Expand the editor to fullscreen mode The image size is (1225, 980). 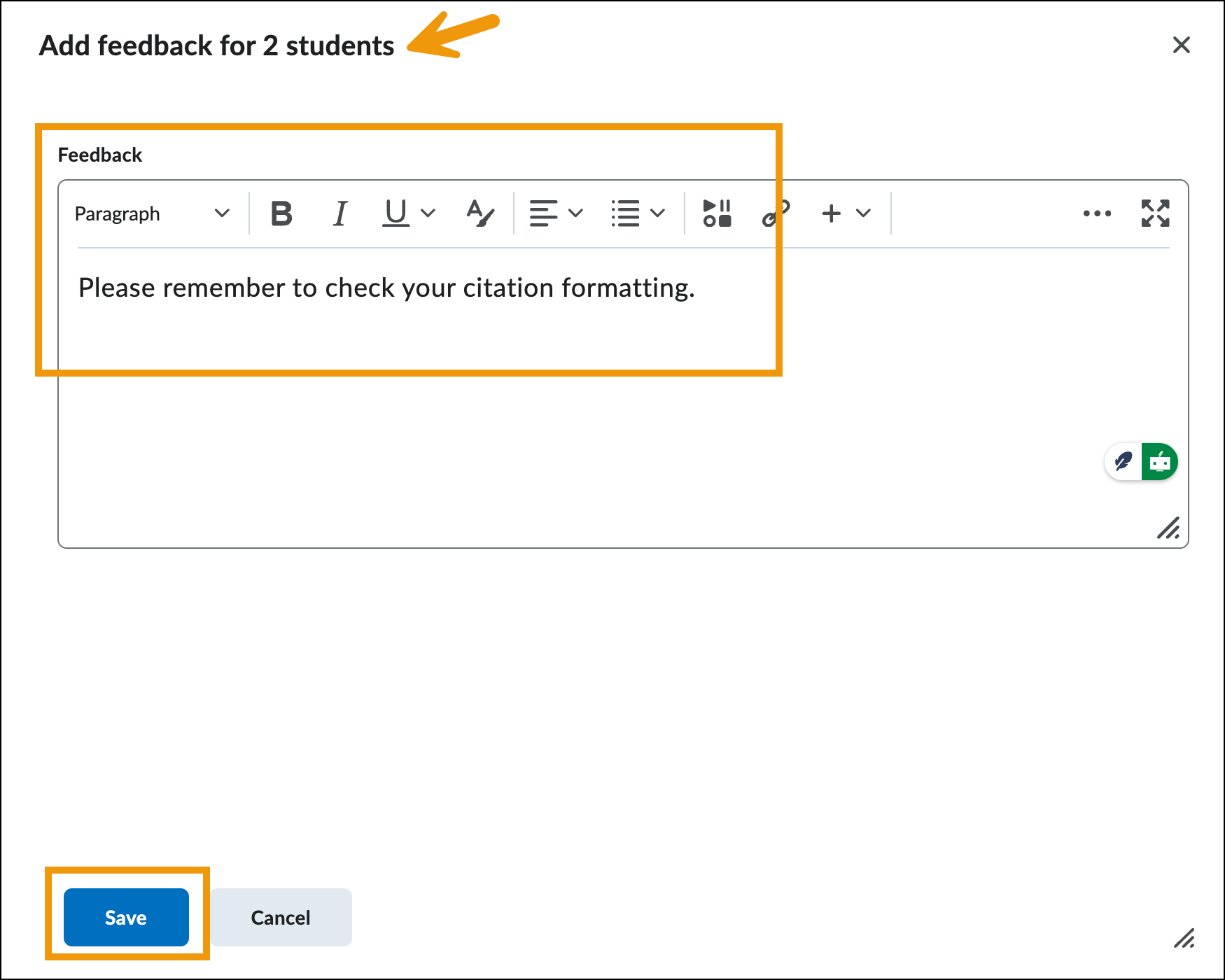click(x=1155, y=213)
